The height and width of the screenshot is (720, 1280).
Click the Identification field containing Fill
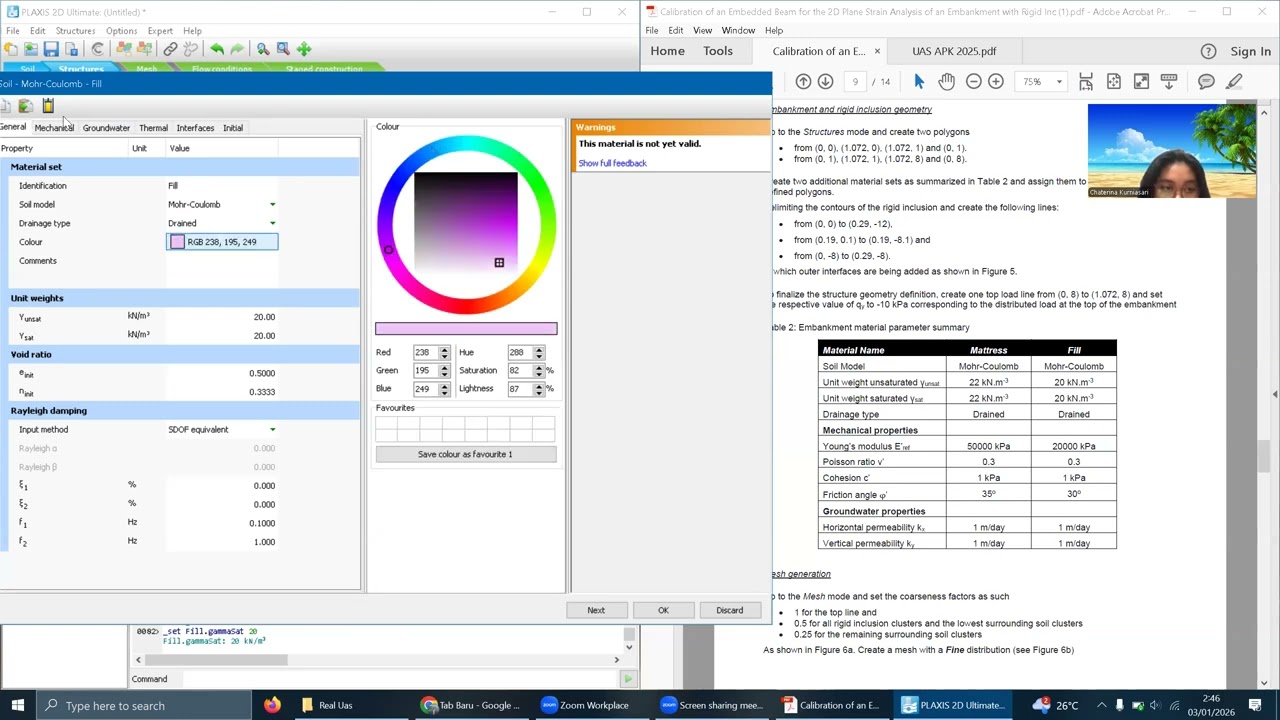pyautogui.click(x=222, y=186)
